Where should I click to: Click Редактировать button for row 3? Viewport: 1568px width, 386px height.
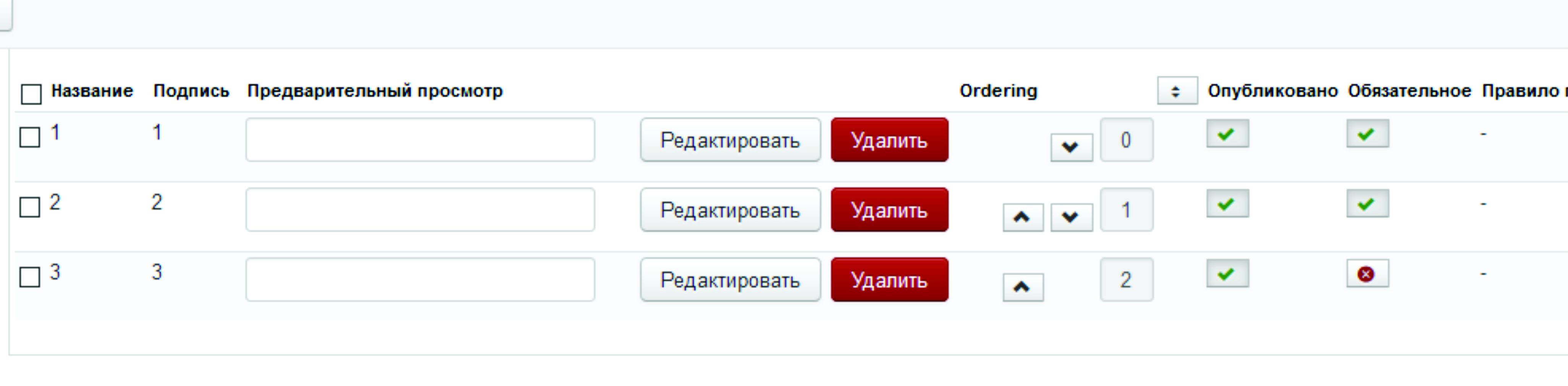[730, 280]
